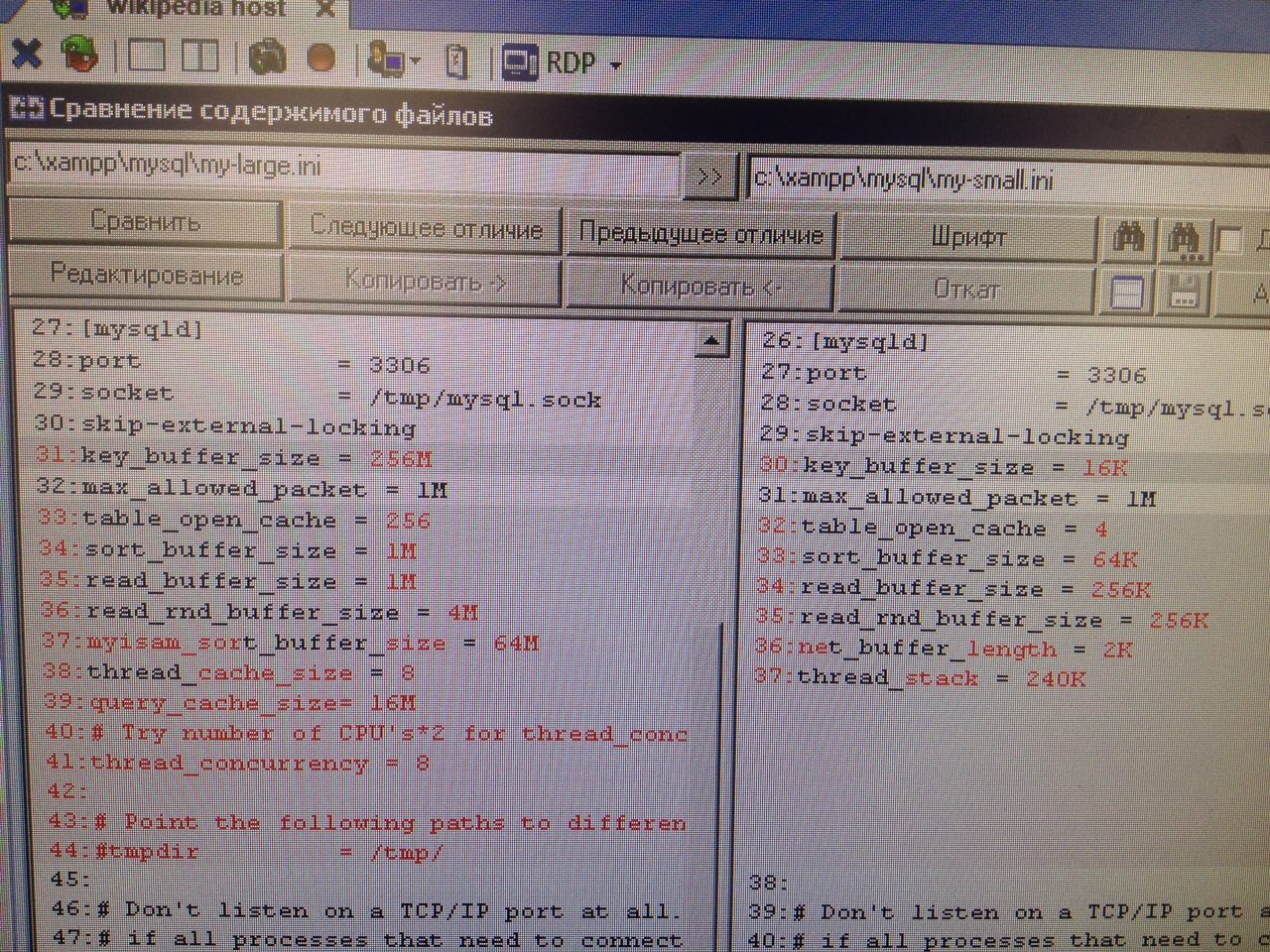Select the line read_rnd_buffer_size = 256K
The width and height of the screenshot is (1270, 952).
click(982, 620)
